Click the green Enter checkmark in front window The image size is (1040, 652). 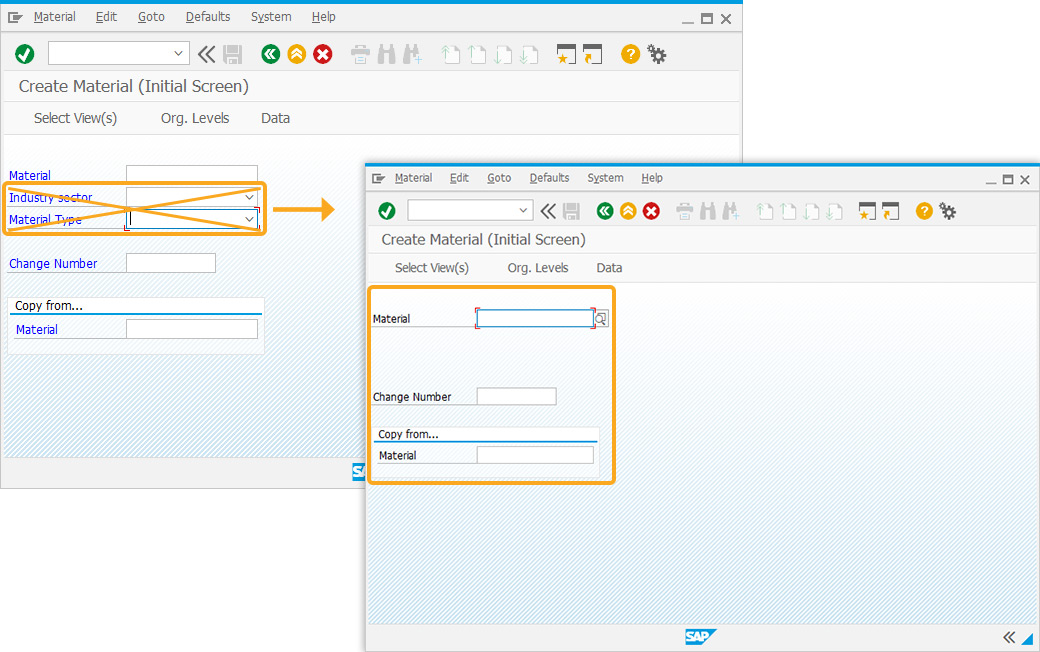387,212
